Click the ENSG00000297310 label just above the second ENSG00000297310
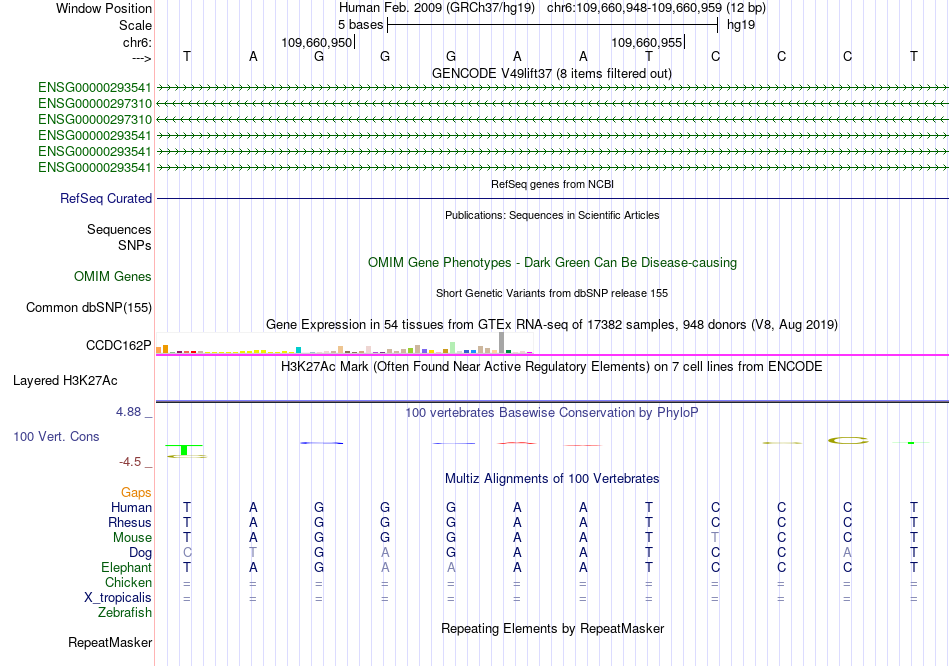This screenshot has height=666, width=950. 95,104
